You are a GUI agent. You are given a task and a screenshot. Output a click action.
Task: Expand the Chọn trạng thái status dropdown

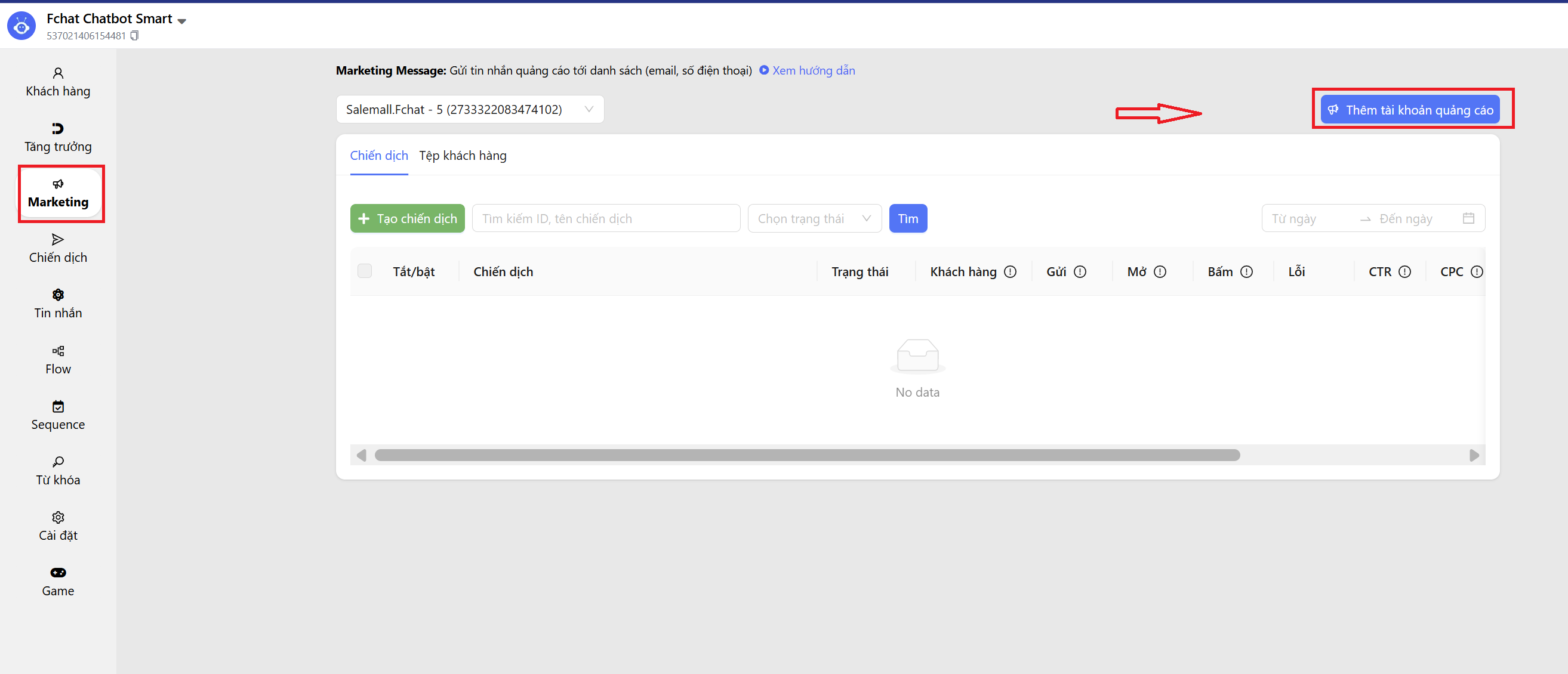point(814,218)
